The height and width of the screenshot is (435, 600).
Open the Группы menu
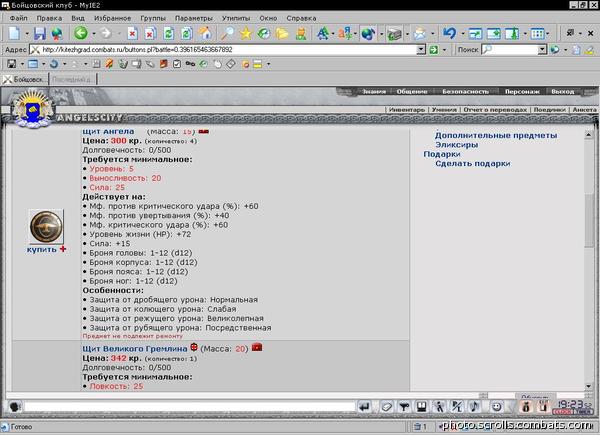point(153,18)
